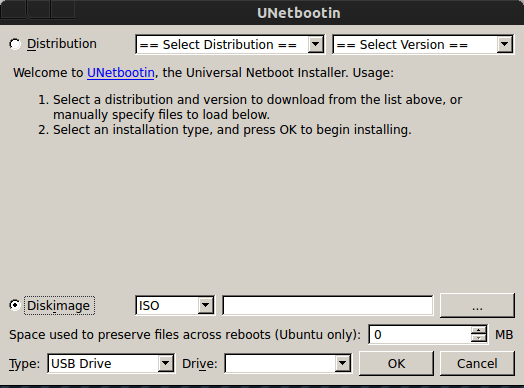Decrease the persistence space value
Image resolution: width=524 pixels, height=388 pixels.
click(x=479, y=338)
